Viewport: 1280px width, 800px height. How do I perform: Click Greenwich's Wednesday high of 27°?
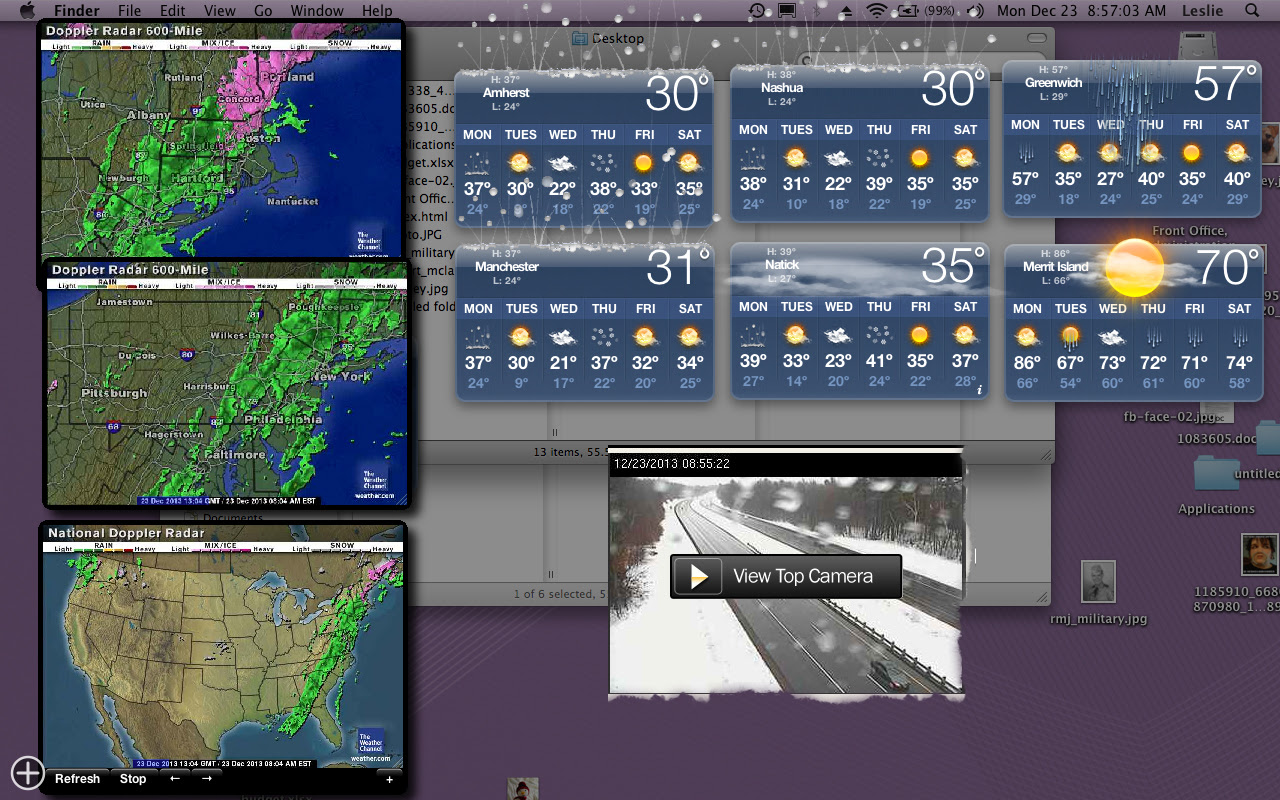[1110, 179]
